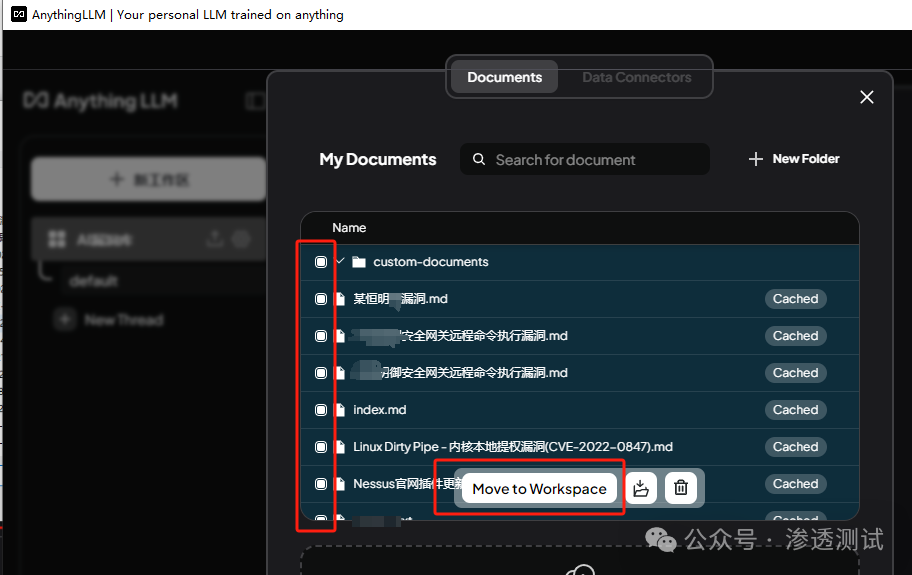Click Cached badge on 某恒明漏洞.md row
912x575 pixels.
coord(795,299)
